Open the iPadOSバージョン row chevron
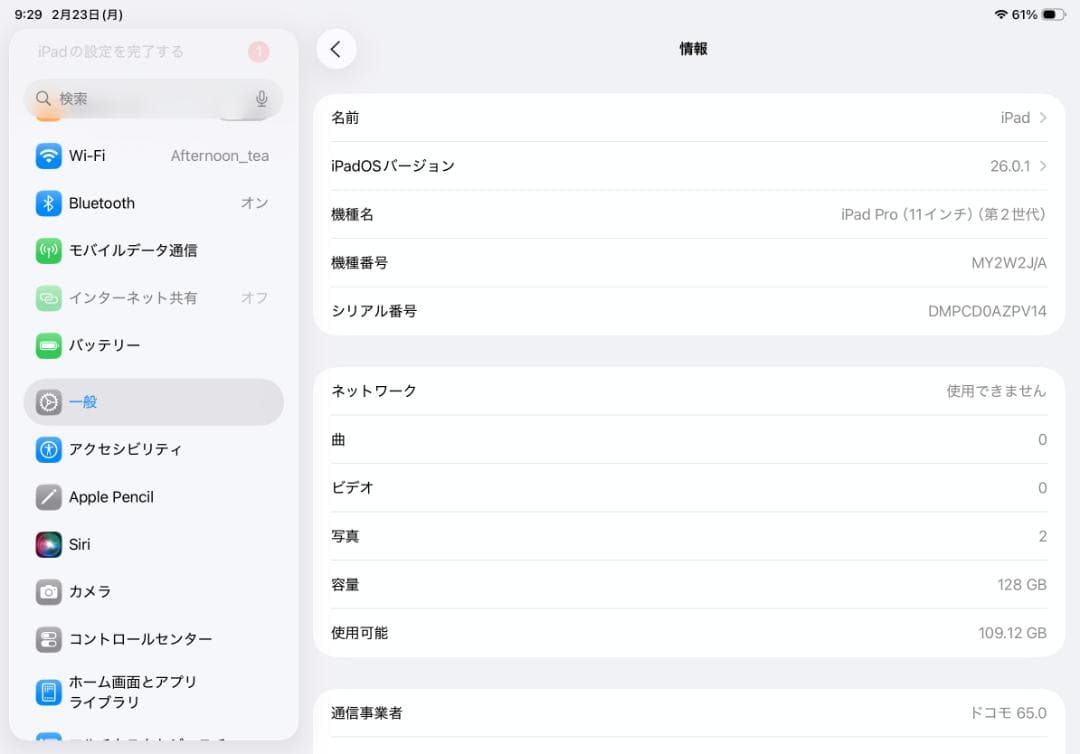Image resolution: width=1080 pixels, height=754 pixels. click(x=1043, y=166)
